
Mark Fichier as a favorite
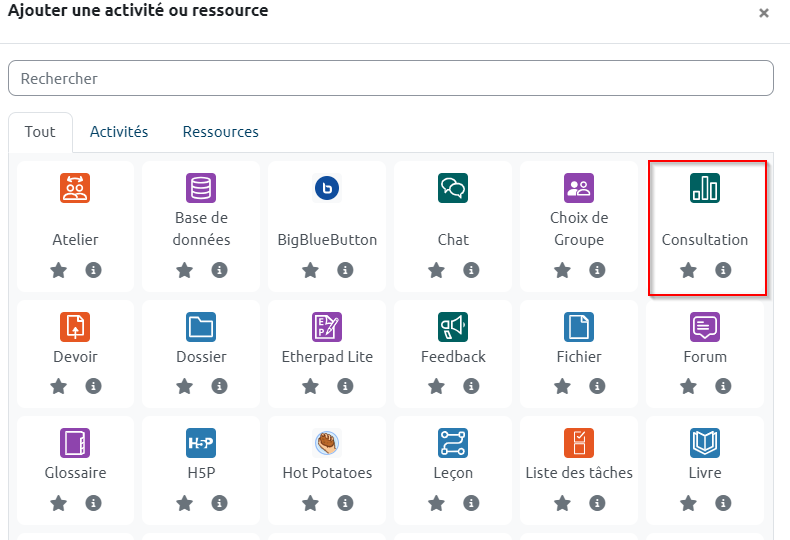[x=562, y=386]
